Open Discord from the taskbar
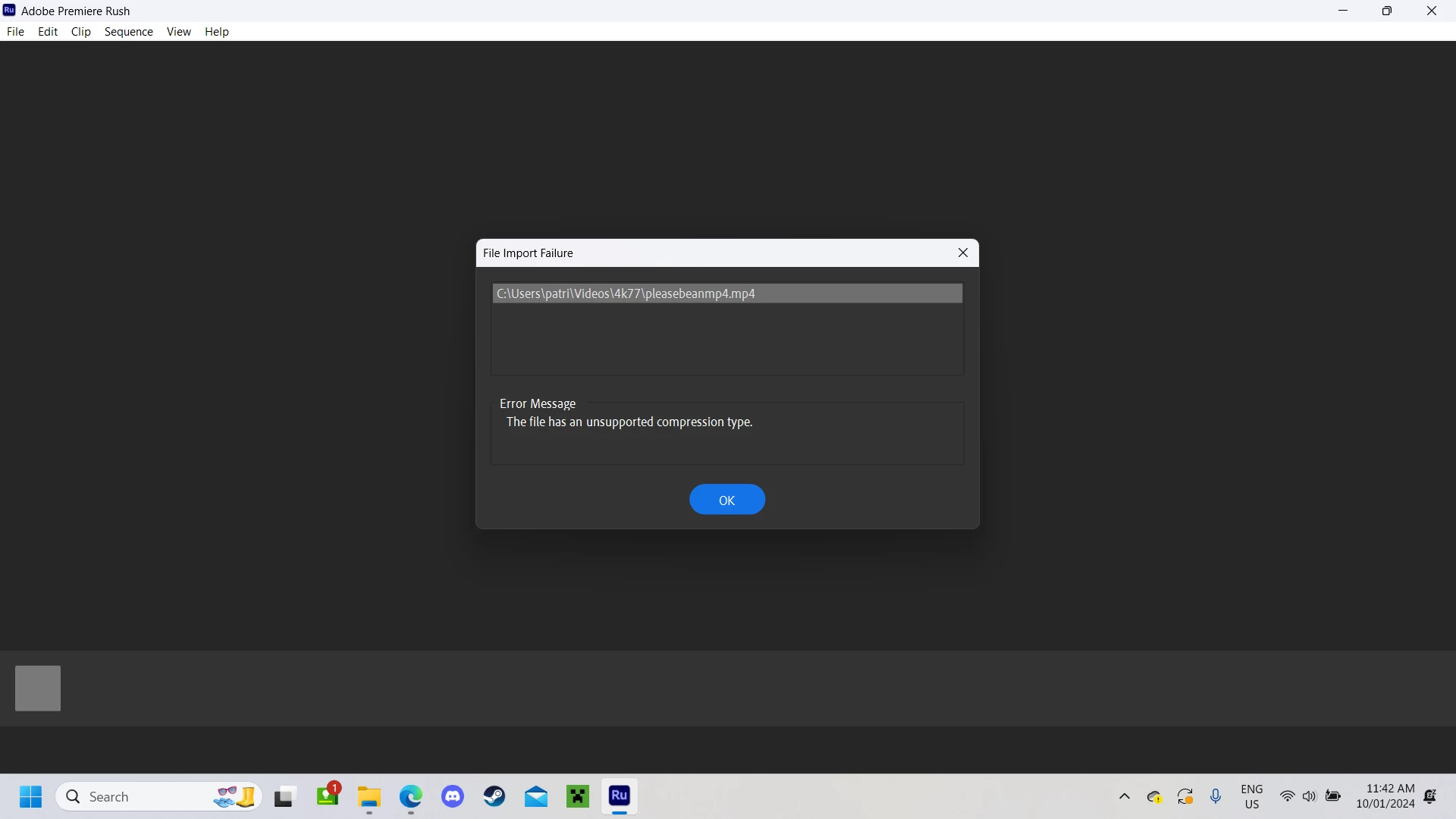The height and width of the screenshot is (819, 1456). [x=453, y=796]
